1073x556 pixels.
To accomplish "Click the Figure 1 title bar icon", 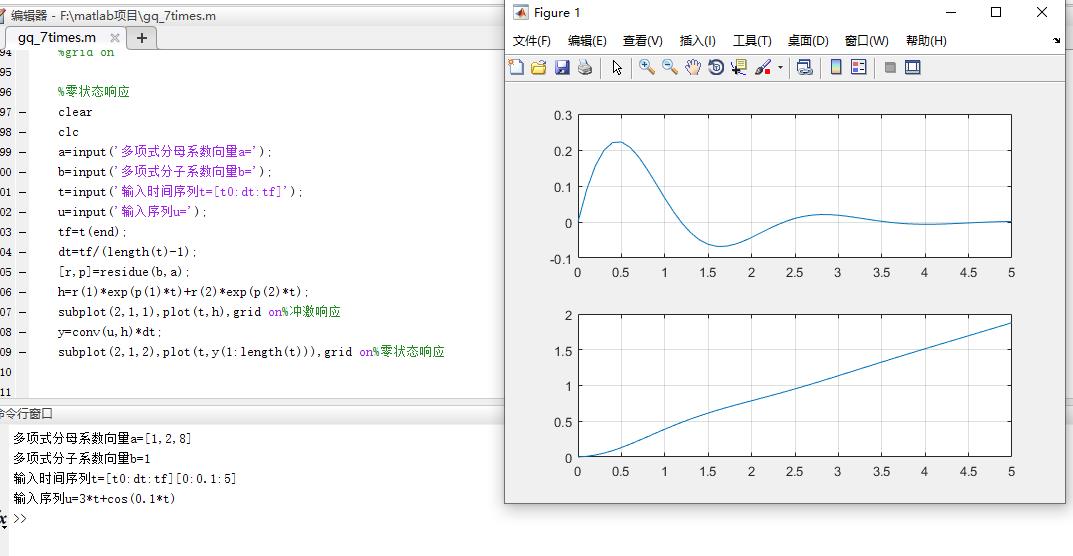I will click(x=521, y=12).
